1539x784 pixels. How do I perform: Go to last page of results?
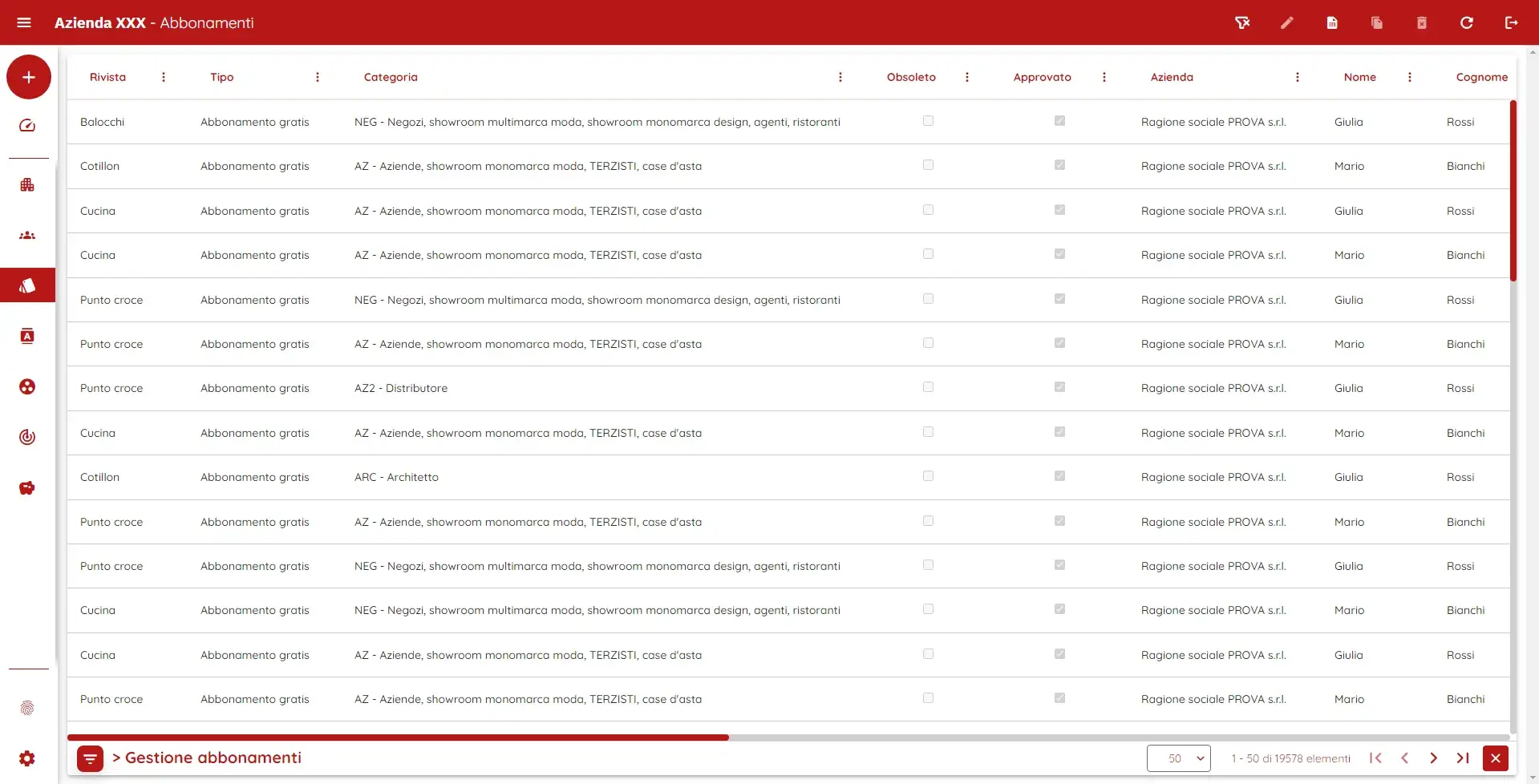(1463, 758)
